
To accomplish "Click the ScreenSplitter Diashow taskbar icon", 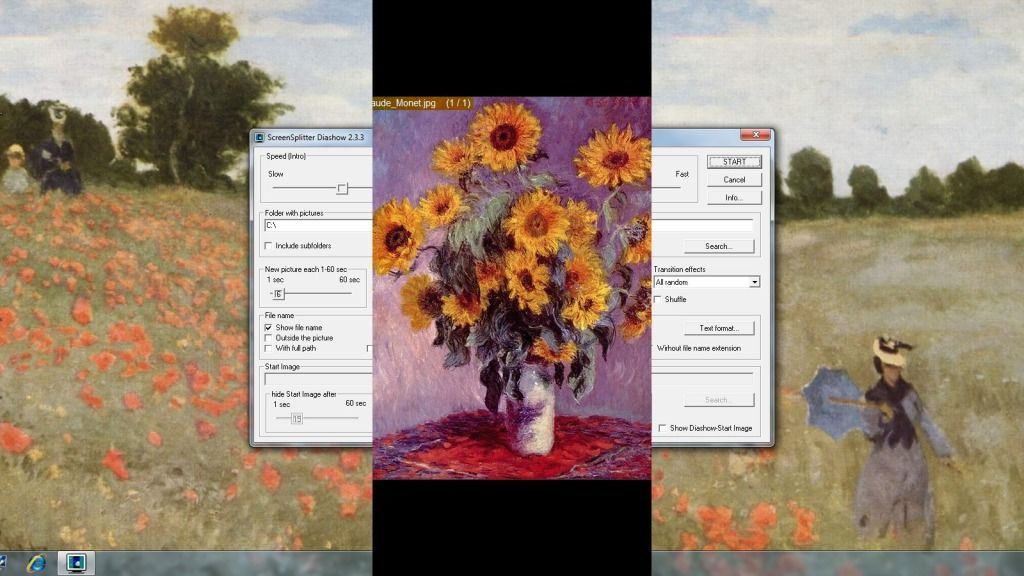I will pos(76,563).
